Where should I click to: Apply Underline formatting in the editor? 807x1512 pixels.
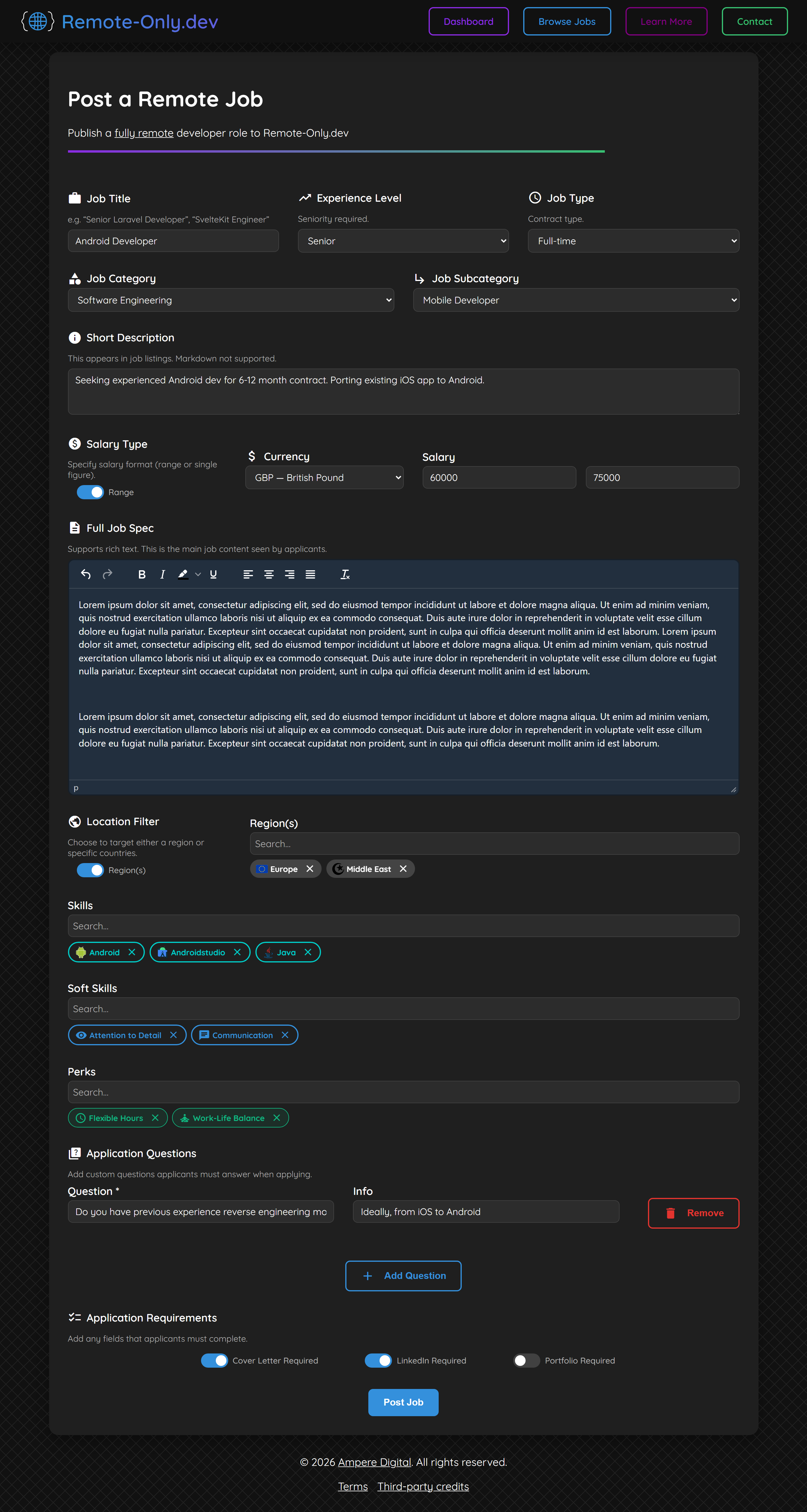(x=213, y=575)
